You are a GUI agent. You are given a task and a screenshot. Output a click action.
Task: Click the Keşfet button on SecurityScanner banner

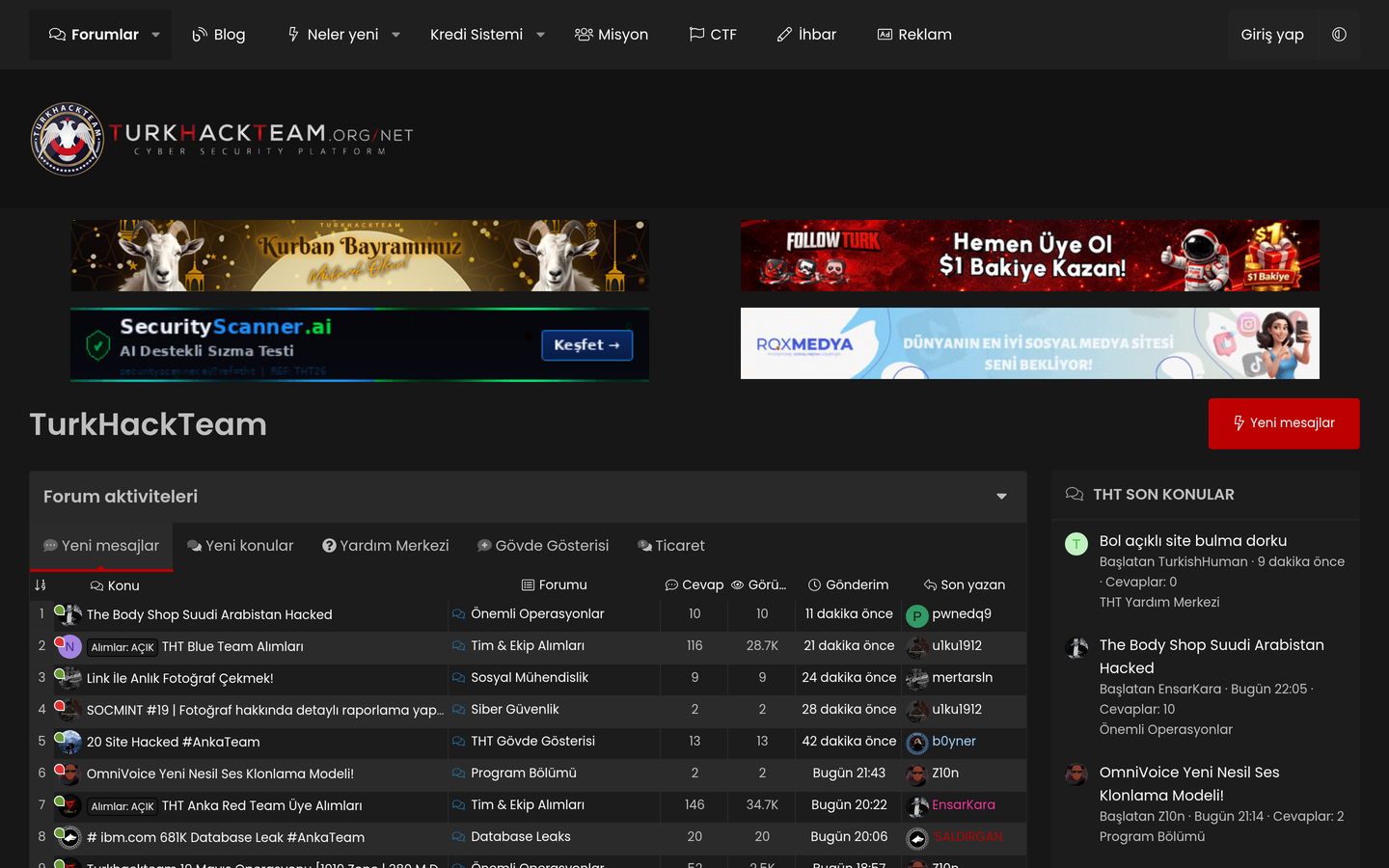tap(586, 345)
